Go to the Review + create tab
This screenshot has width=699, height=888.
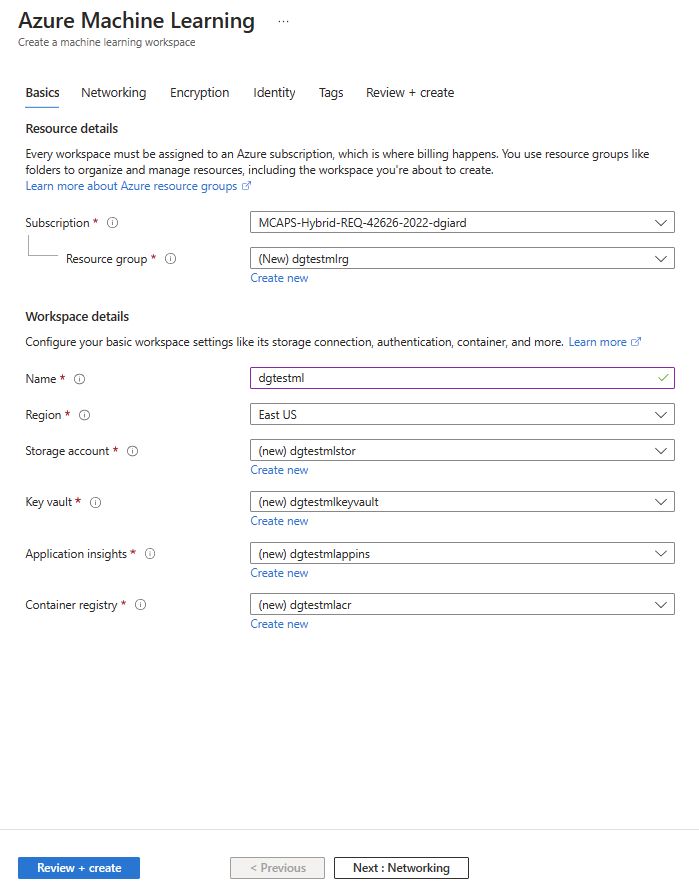(x=410, y=93)
